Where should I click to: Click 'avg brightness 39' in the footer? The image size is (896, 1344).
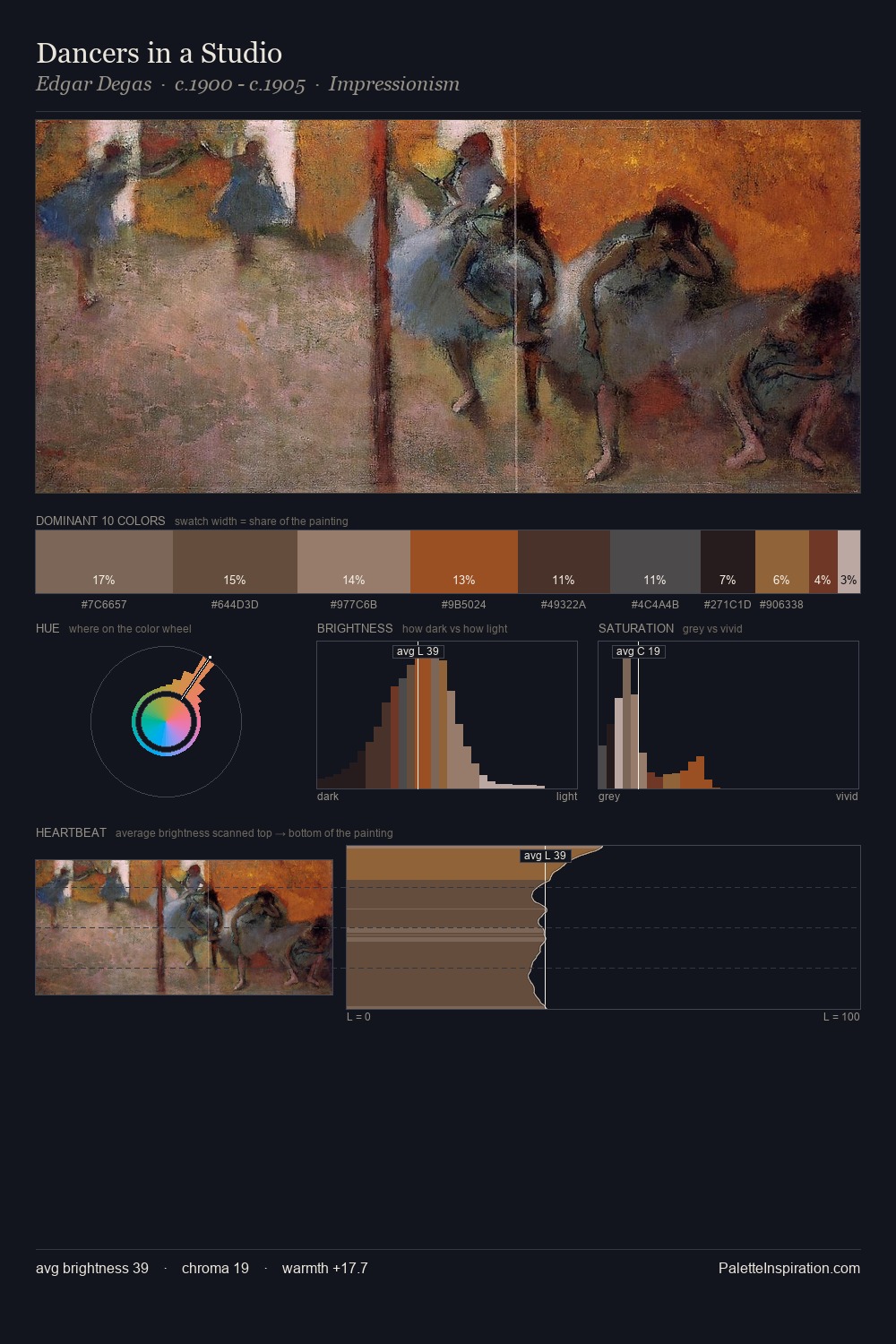pos(92,1268)
